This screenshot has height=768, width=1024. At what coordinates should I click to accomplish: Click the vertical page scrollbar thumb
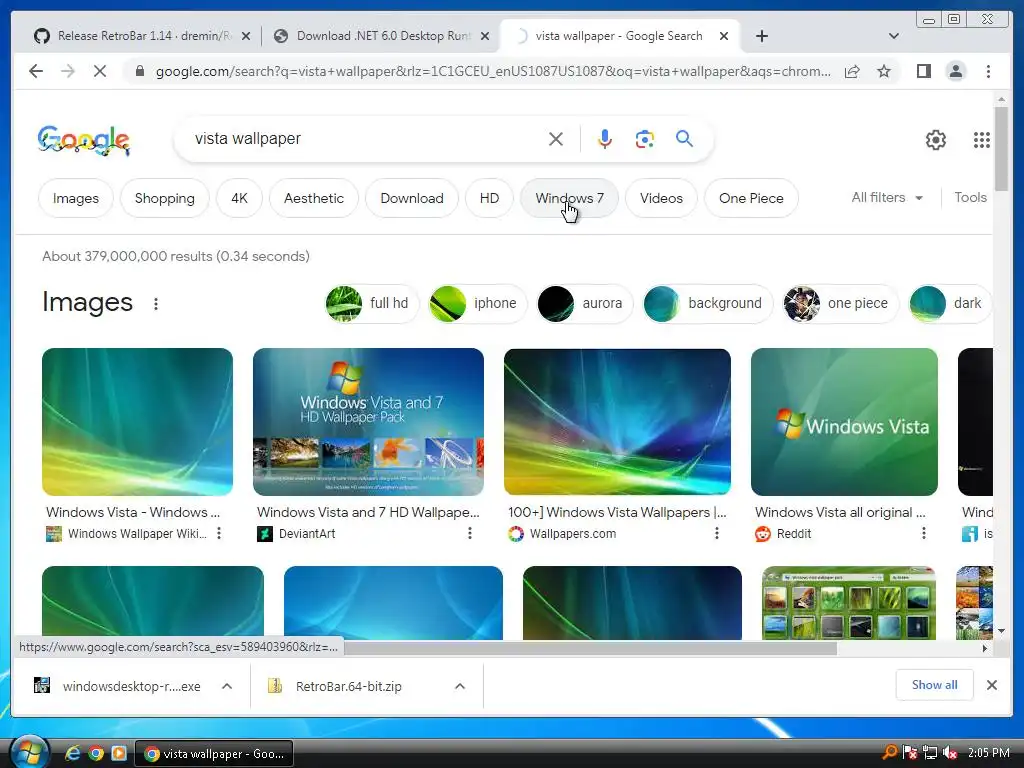(x=1001, y=148)
